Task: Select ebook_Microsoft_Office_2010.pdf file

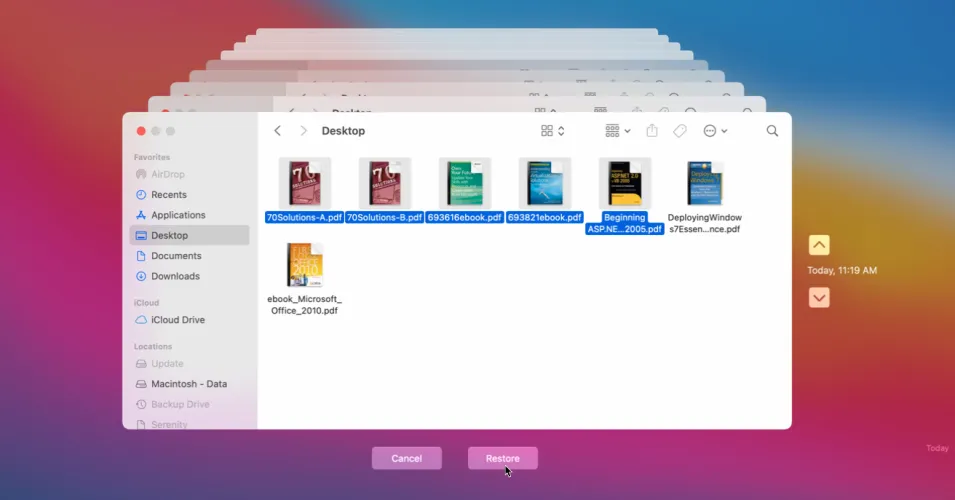Action: click(x=304, y=266)
